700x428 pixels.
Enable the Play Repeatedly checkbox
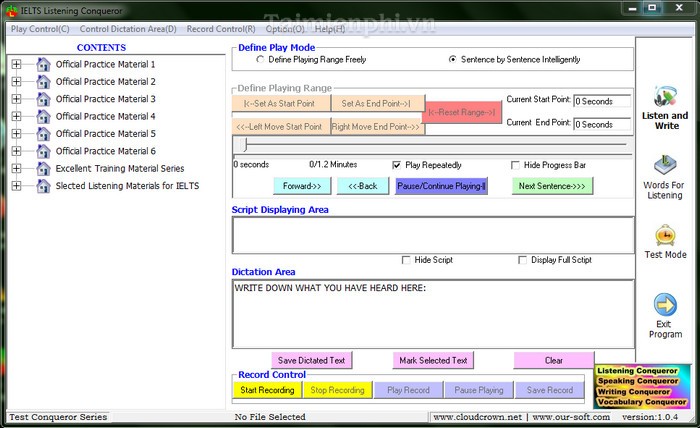pos(398,165)
